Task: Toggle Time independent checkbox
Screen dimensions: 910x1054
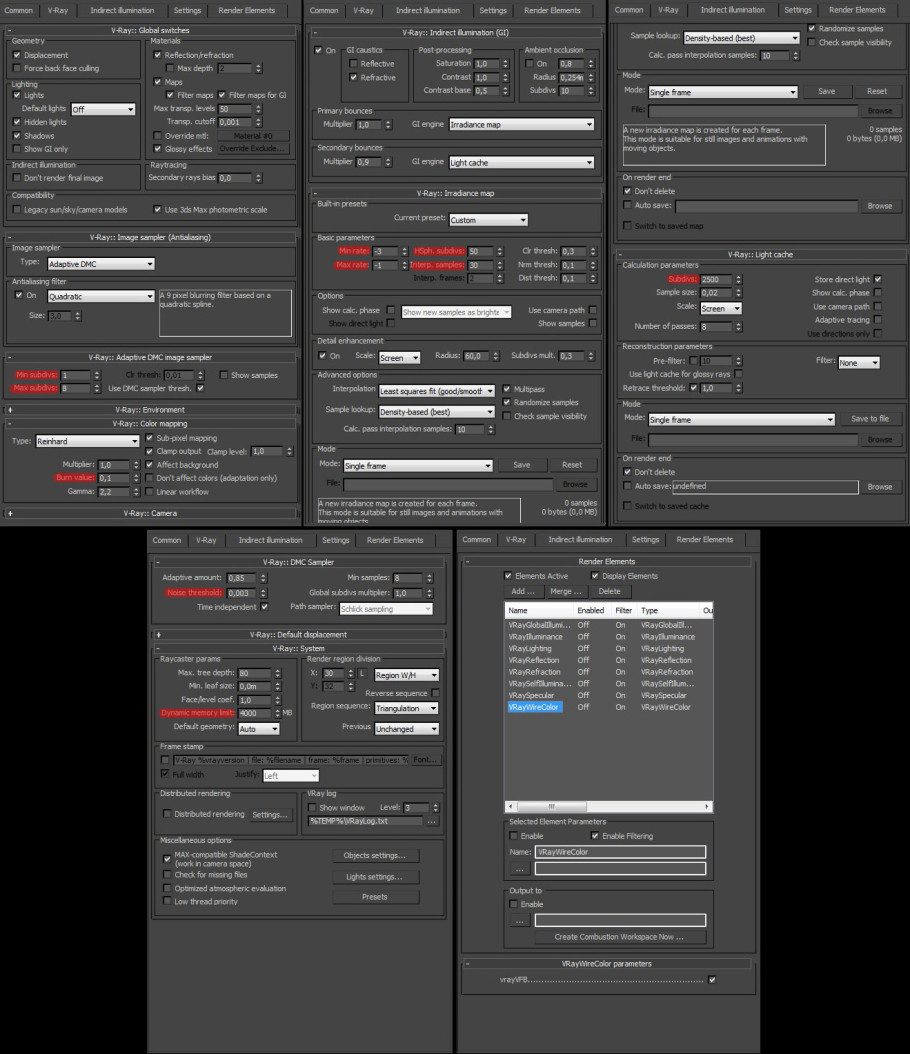Action: (x=264, y=606)
